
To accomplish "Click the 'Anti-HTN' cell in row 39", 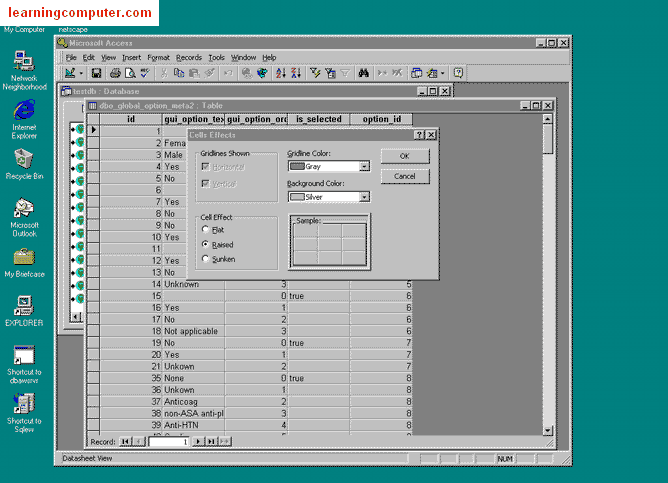I will pyautogui.click(x=193, y=425).
